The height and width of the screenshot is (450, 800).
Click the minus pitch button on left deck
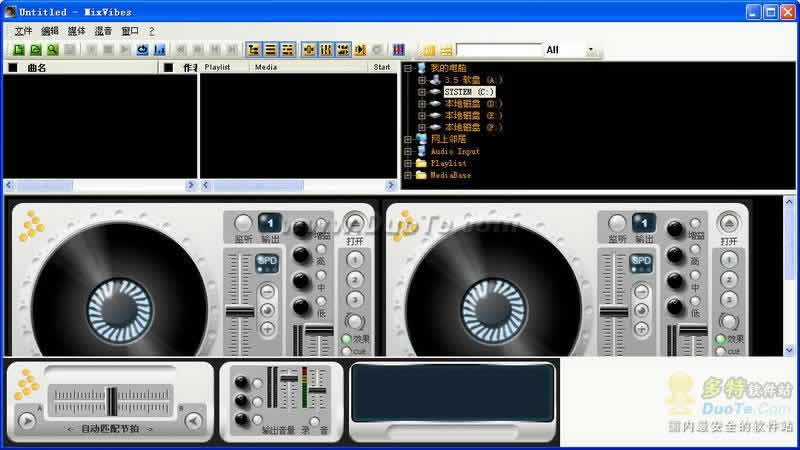point(267,291)
